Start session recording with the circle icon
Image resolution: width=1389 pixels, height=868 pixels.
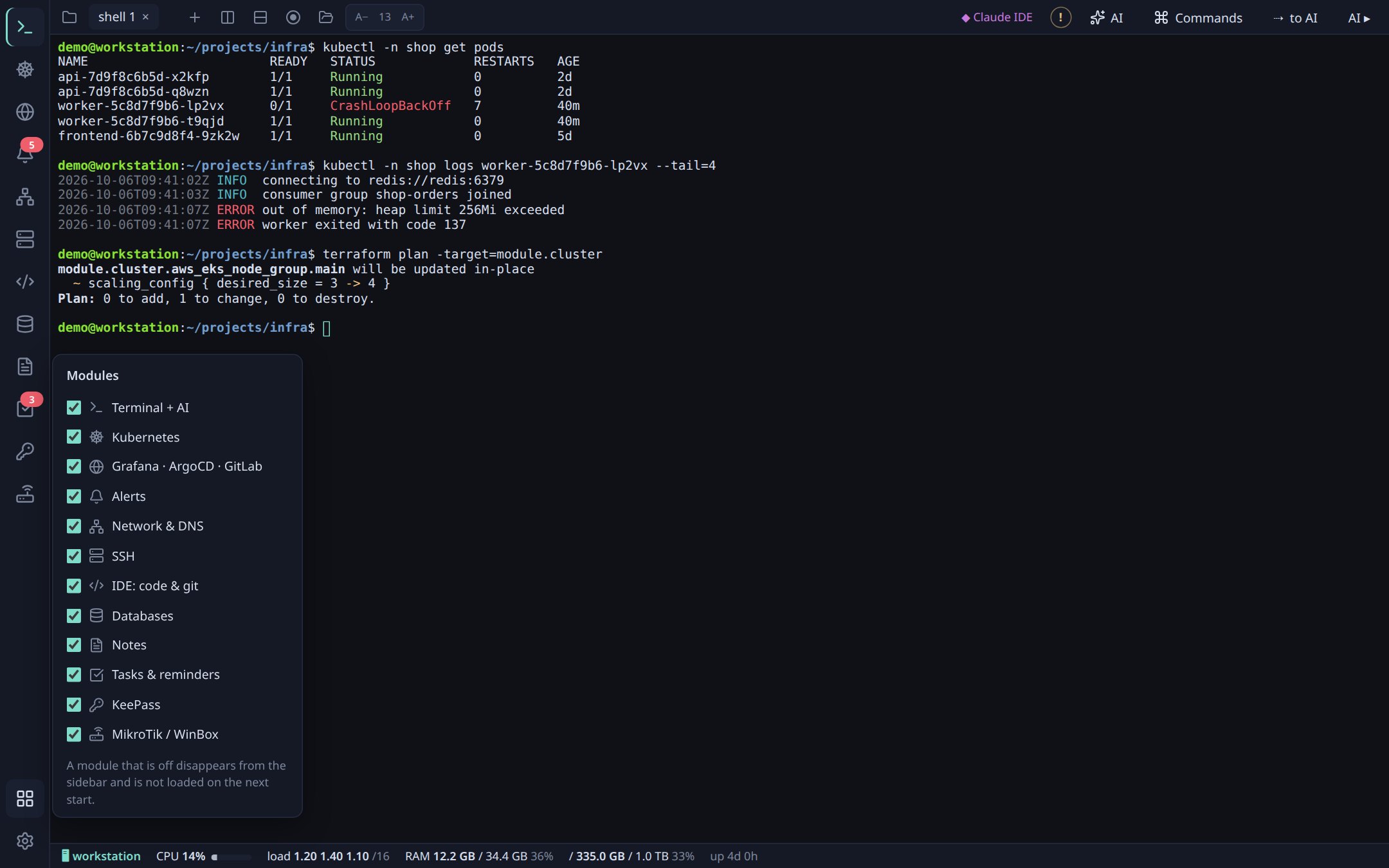[x=293, y=17]
